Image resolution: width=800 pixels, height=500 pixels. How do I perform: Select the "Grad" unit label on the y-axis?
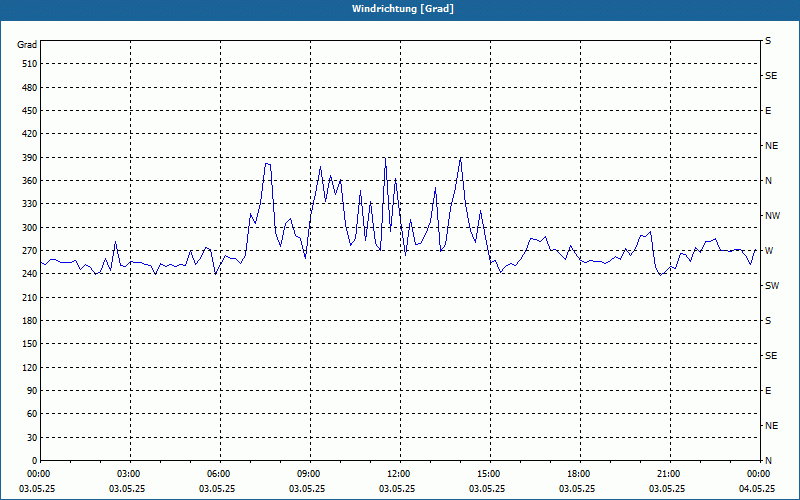[27, 45]
